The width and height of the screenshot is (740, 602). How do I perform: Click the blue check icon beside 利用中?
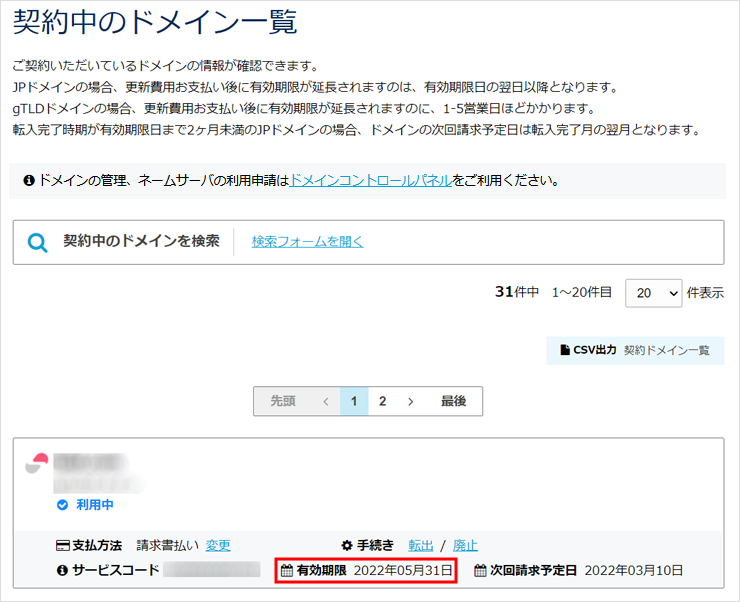[x=62, y=505]
